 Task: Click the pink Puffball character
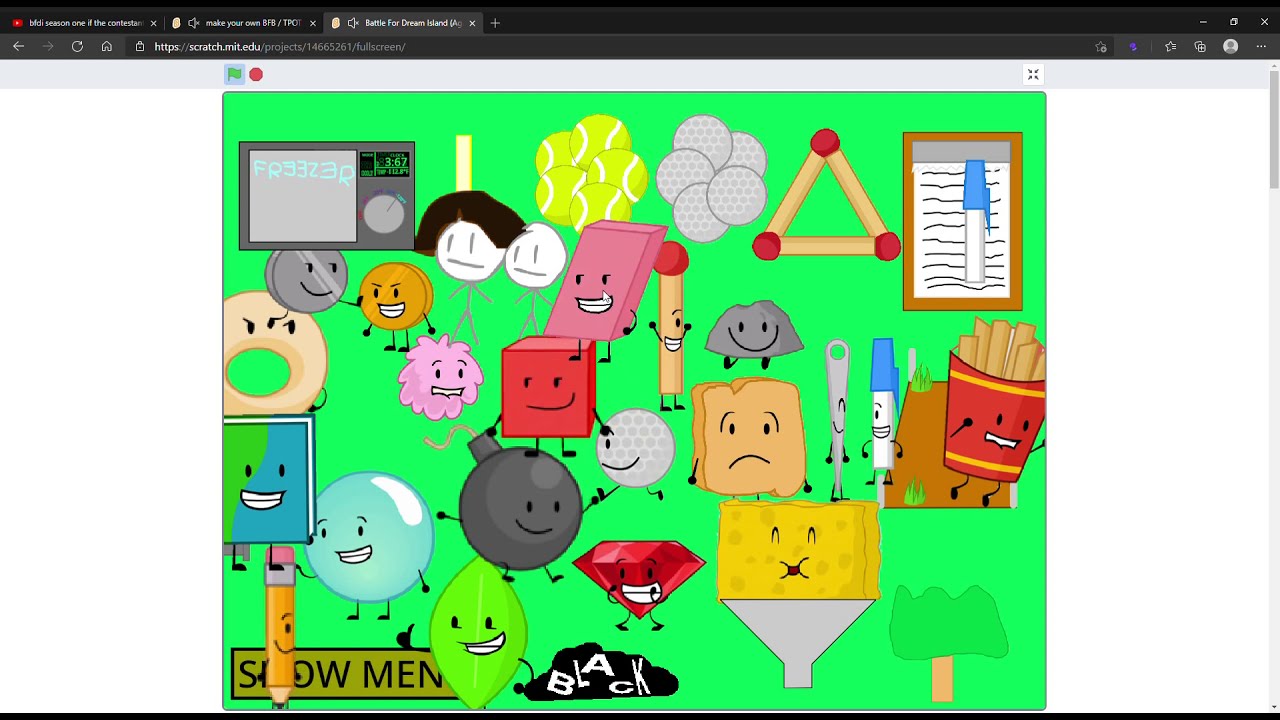point(440,378)
